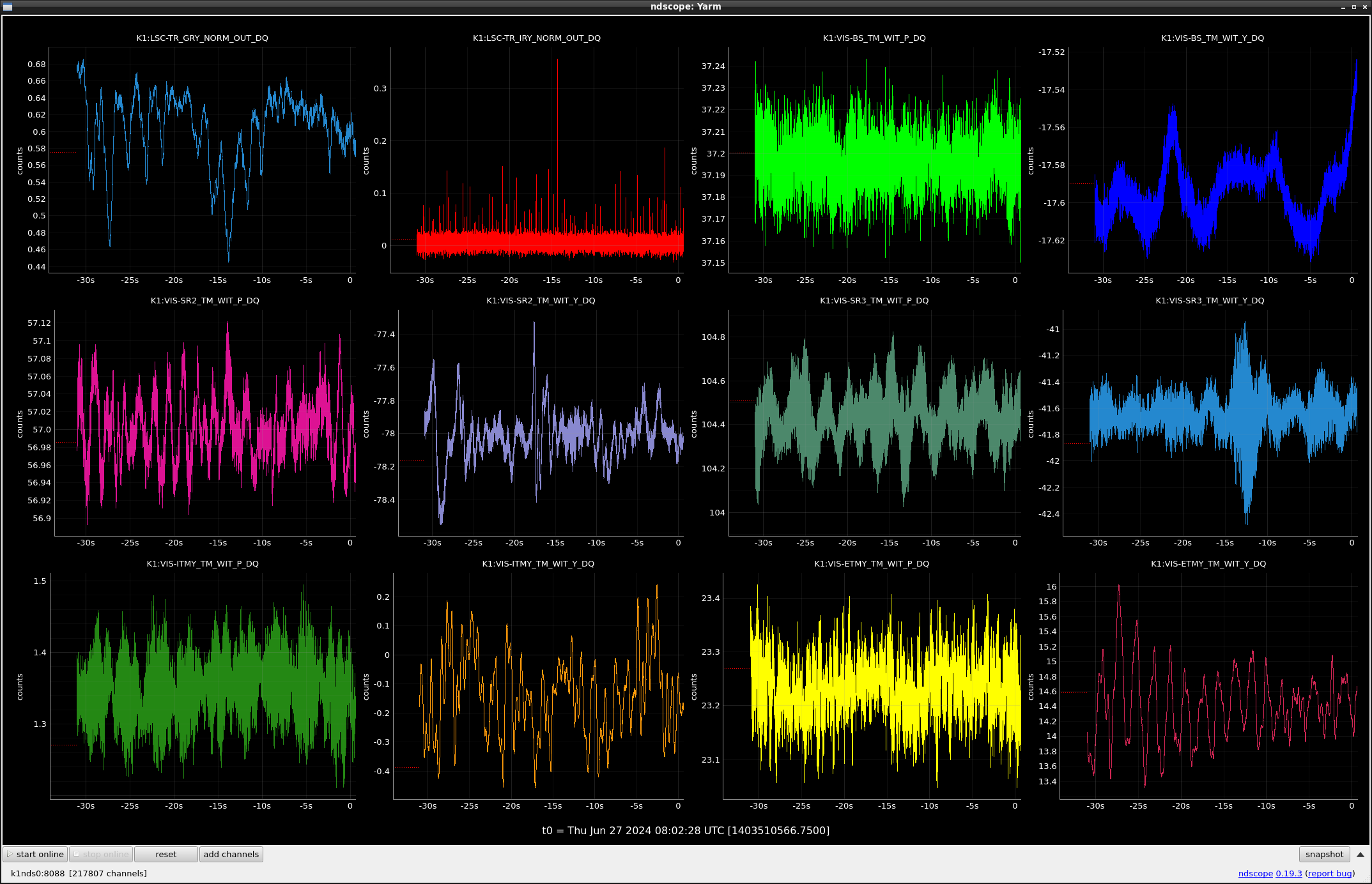Open the report bug link
This screenshot has width=1372, height=884.
coord(1330,873)
